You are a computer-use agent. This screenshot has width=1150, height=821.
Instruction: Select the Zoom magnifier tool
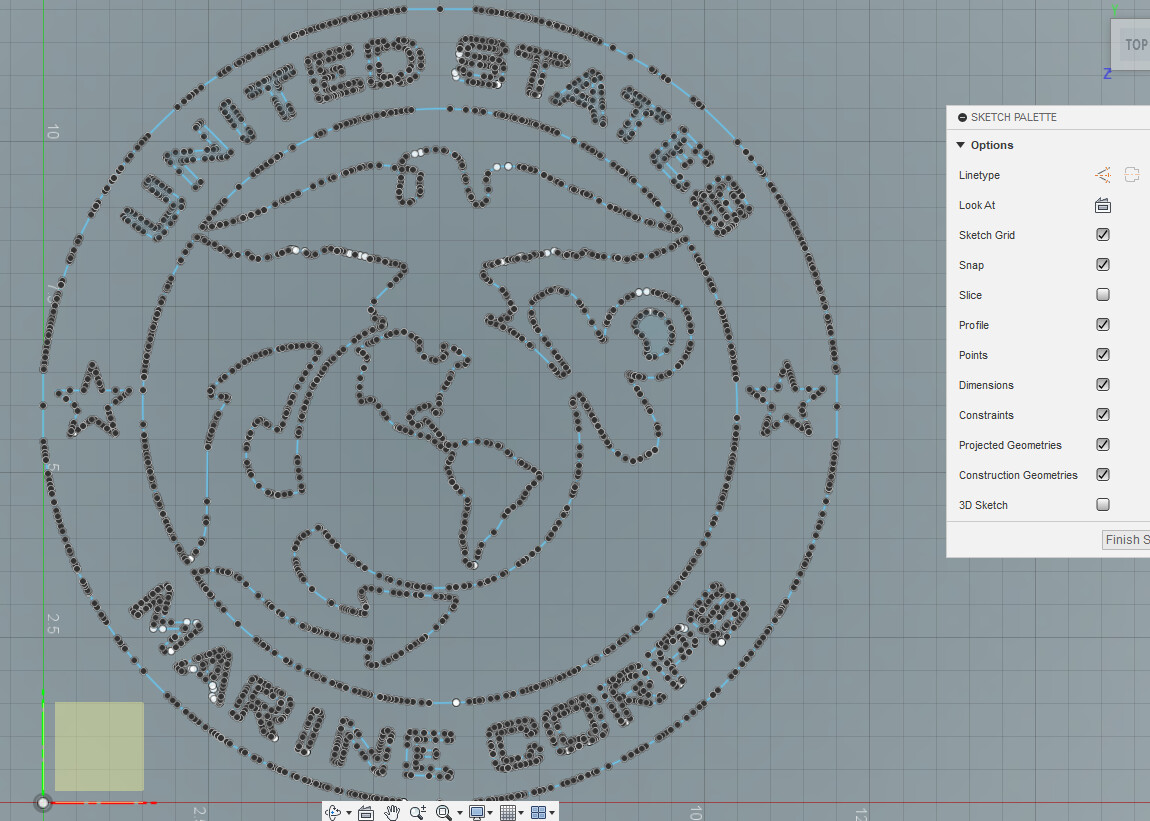point(418,812)
